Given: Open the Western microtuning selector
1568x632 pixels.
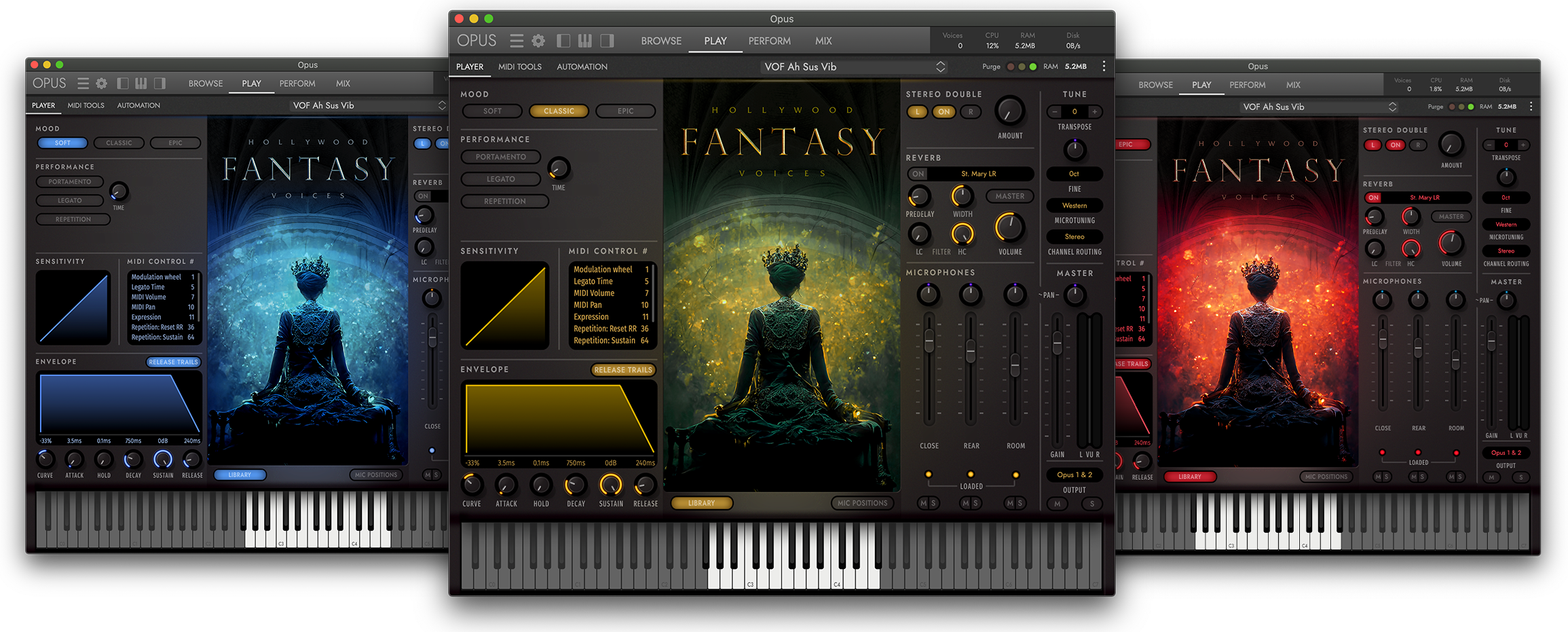Looking at the screenshot, I should (x=1074, y=205).
